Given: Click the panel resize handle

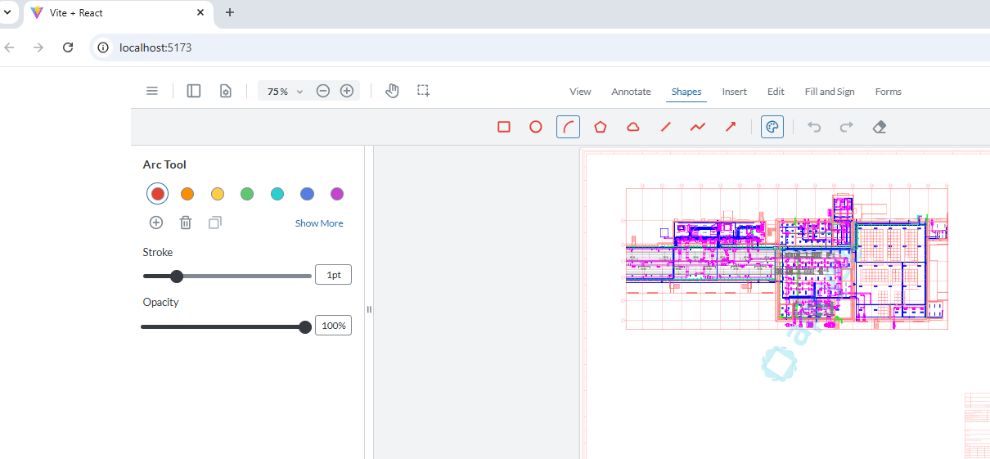Looking at the screenshot, I should (x=369, y=309).
